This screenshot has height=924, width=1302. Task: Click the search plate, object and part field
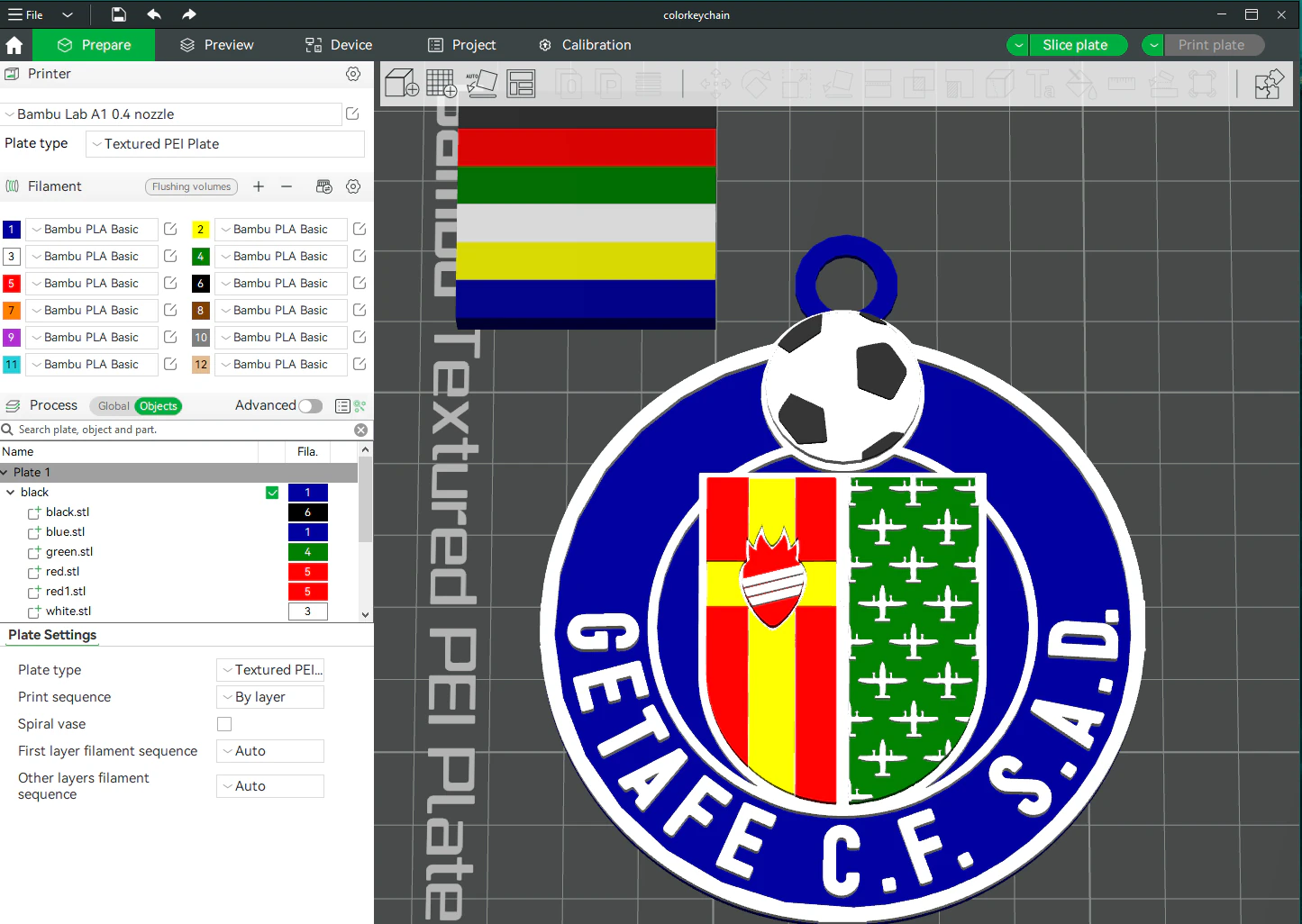coord(180,430)
